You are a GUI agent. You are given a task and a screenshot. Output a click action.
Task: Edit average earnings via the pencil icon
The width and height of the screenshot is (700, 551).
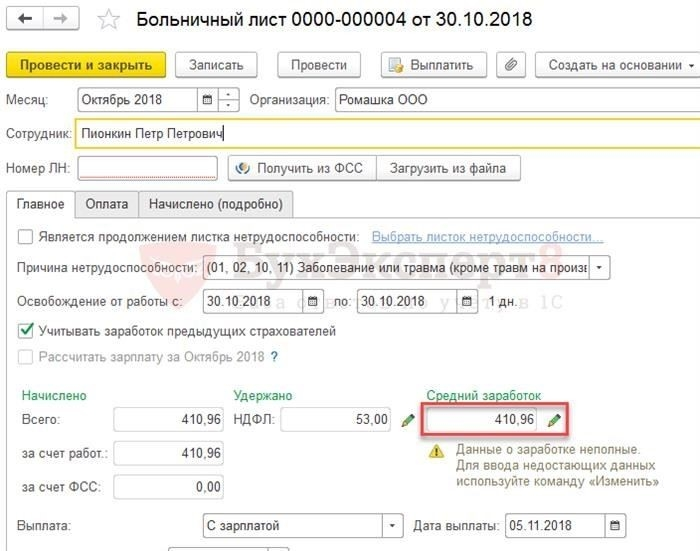click(x=554, y=420)
